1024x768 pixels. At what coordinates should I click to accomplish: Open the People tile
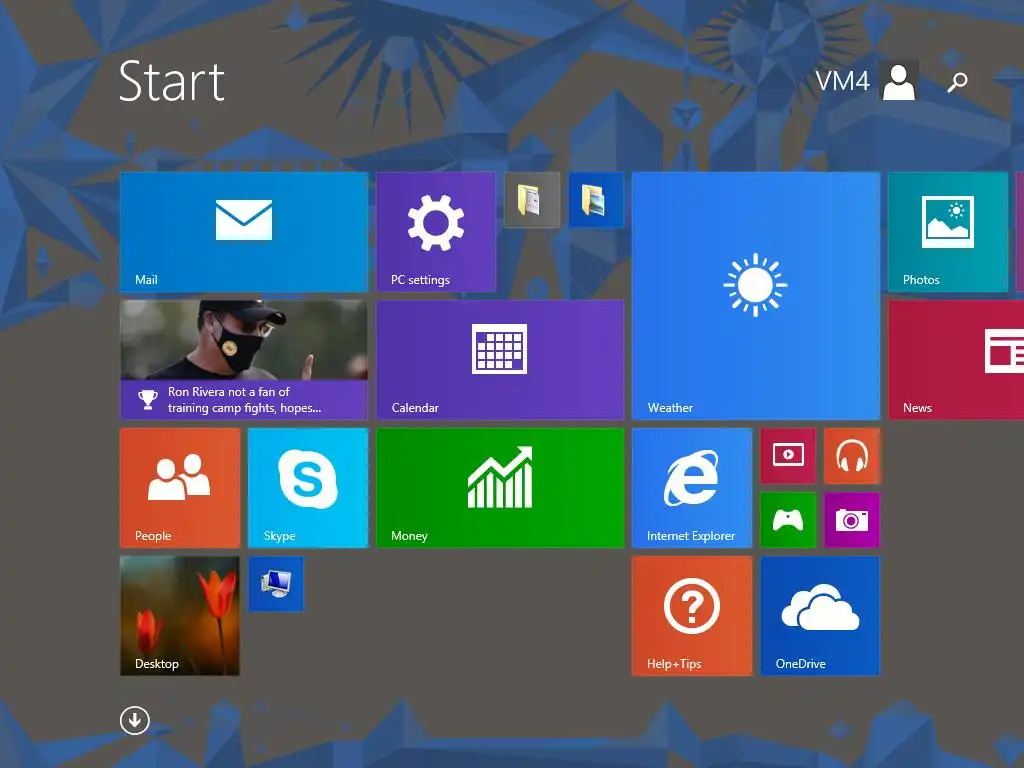click(180, 488)
